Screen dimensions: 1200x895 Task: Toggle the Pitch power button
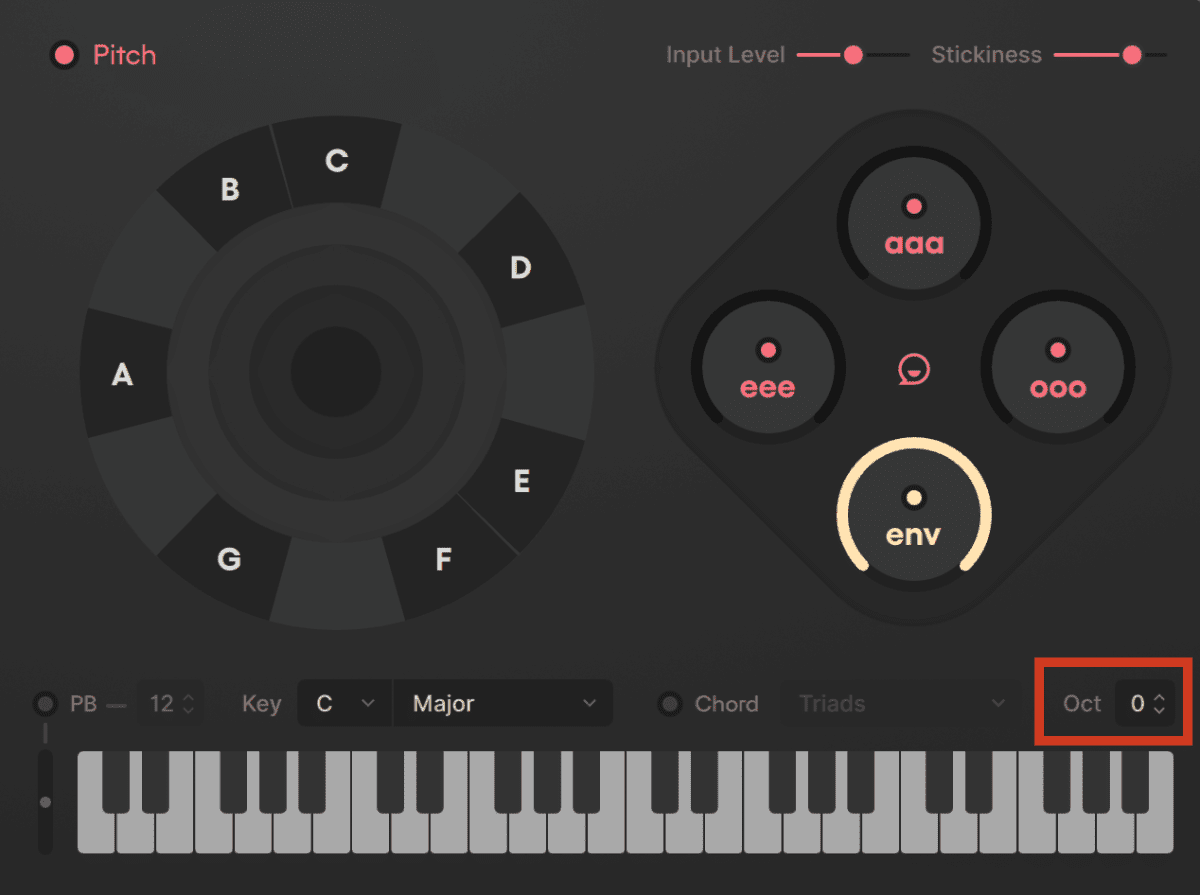click(x=64, y=55)
